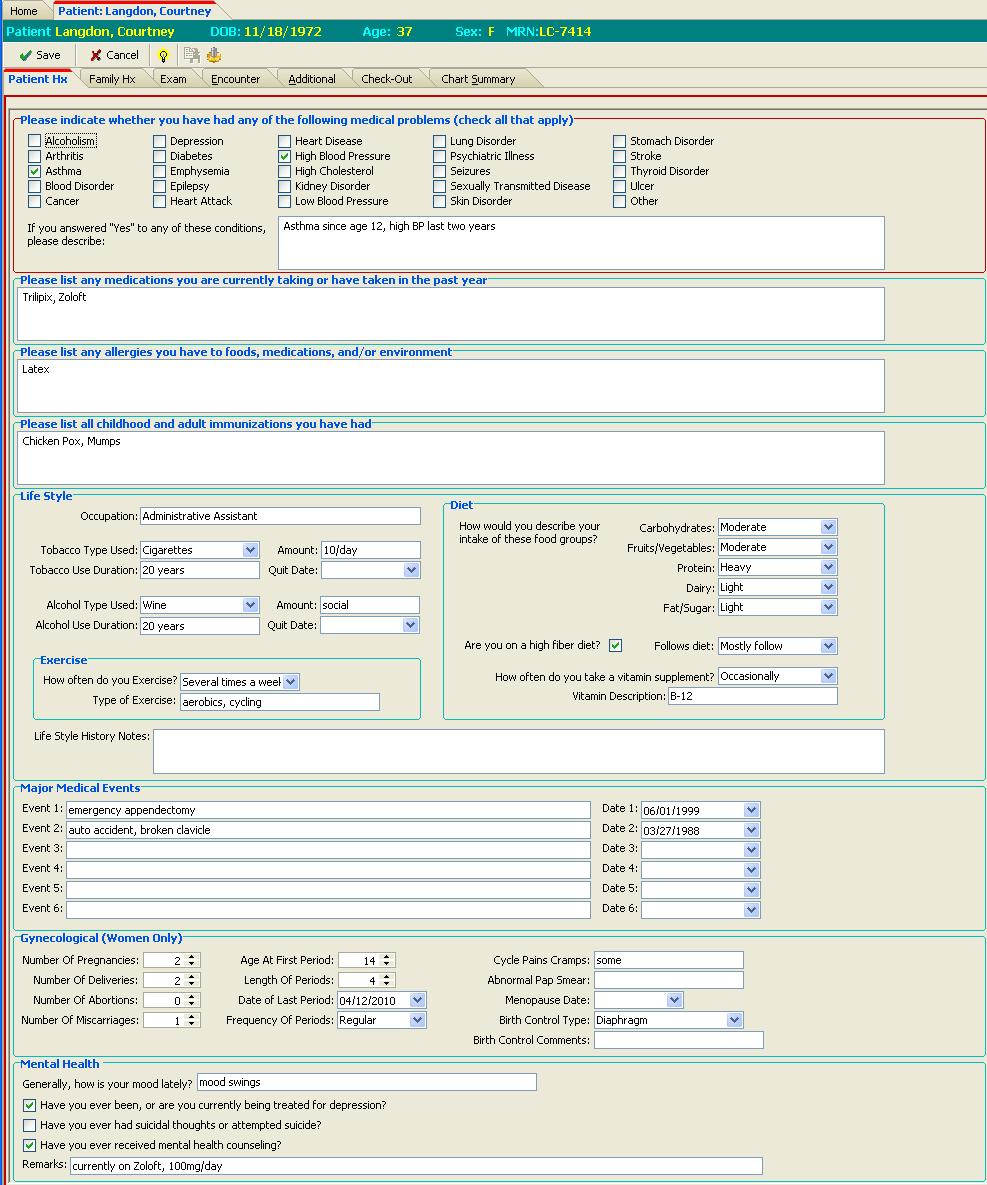This screenshot has height=1185, width=987.
Task: Increase Number Of Pregnancies with the up arrow
Action: click(x=189, y=955)
